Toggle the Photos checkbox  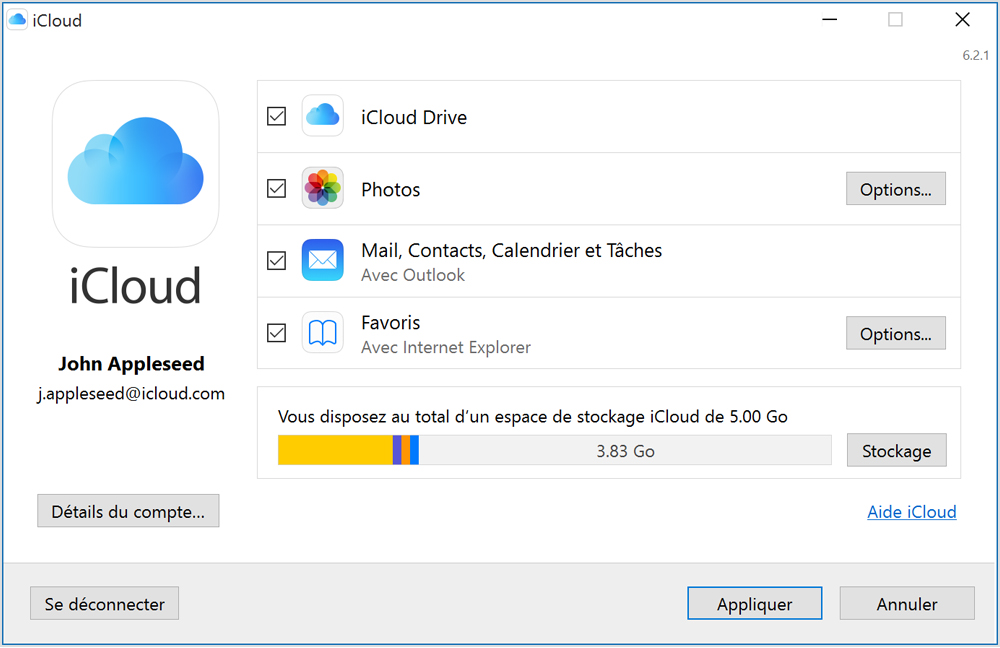(277, 188)
